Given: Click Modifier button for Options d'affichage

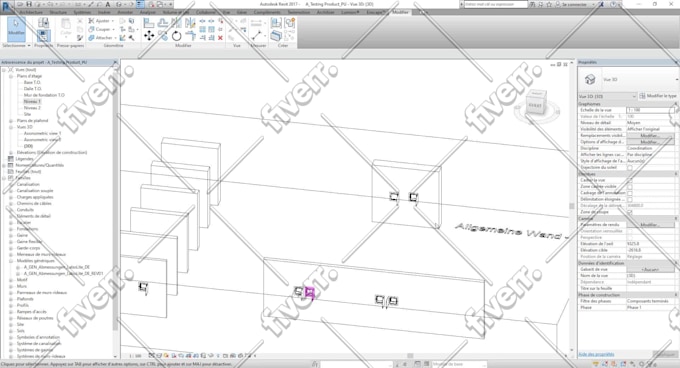Looking at the screenshot, I should tap(650, 142).
